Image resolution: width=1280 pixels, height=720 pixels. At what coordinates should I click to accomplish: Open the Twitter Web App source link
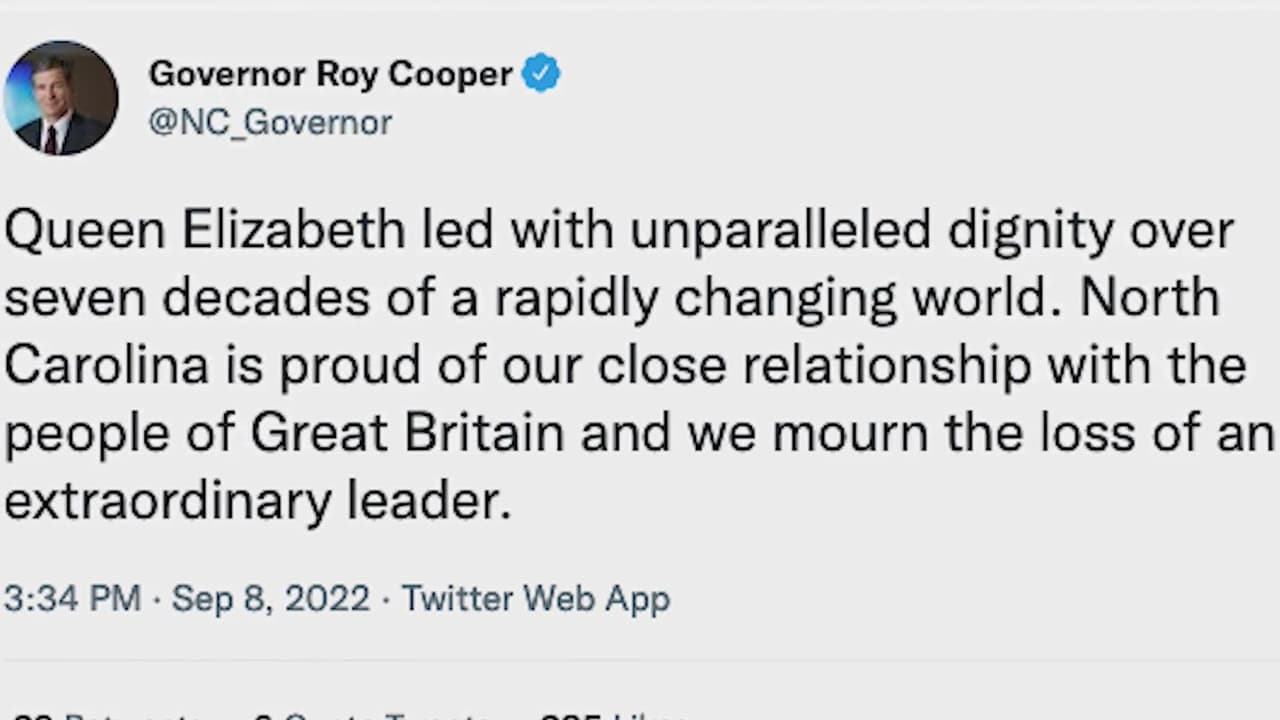535,598
